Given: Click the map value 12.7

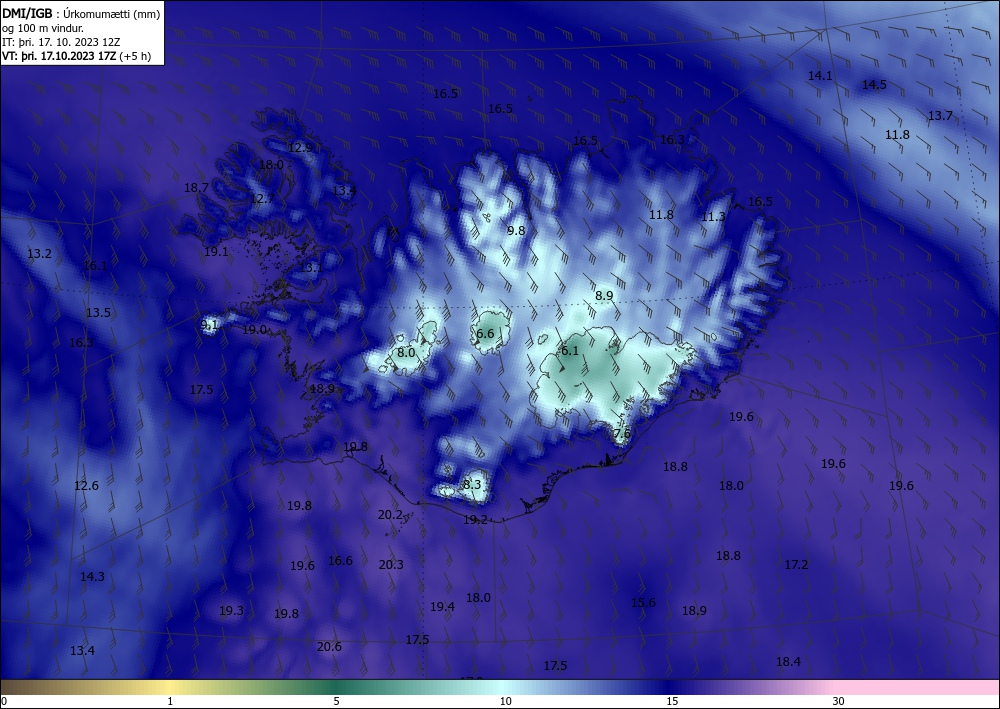Looking at the screenshot, I should (262, 198).
